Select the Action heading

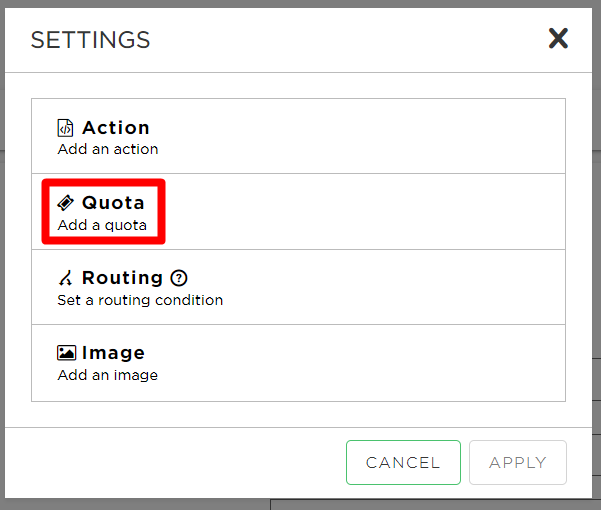click(116, 128)
